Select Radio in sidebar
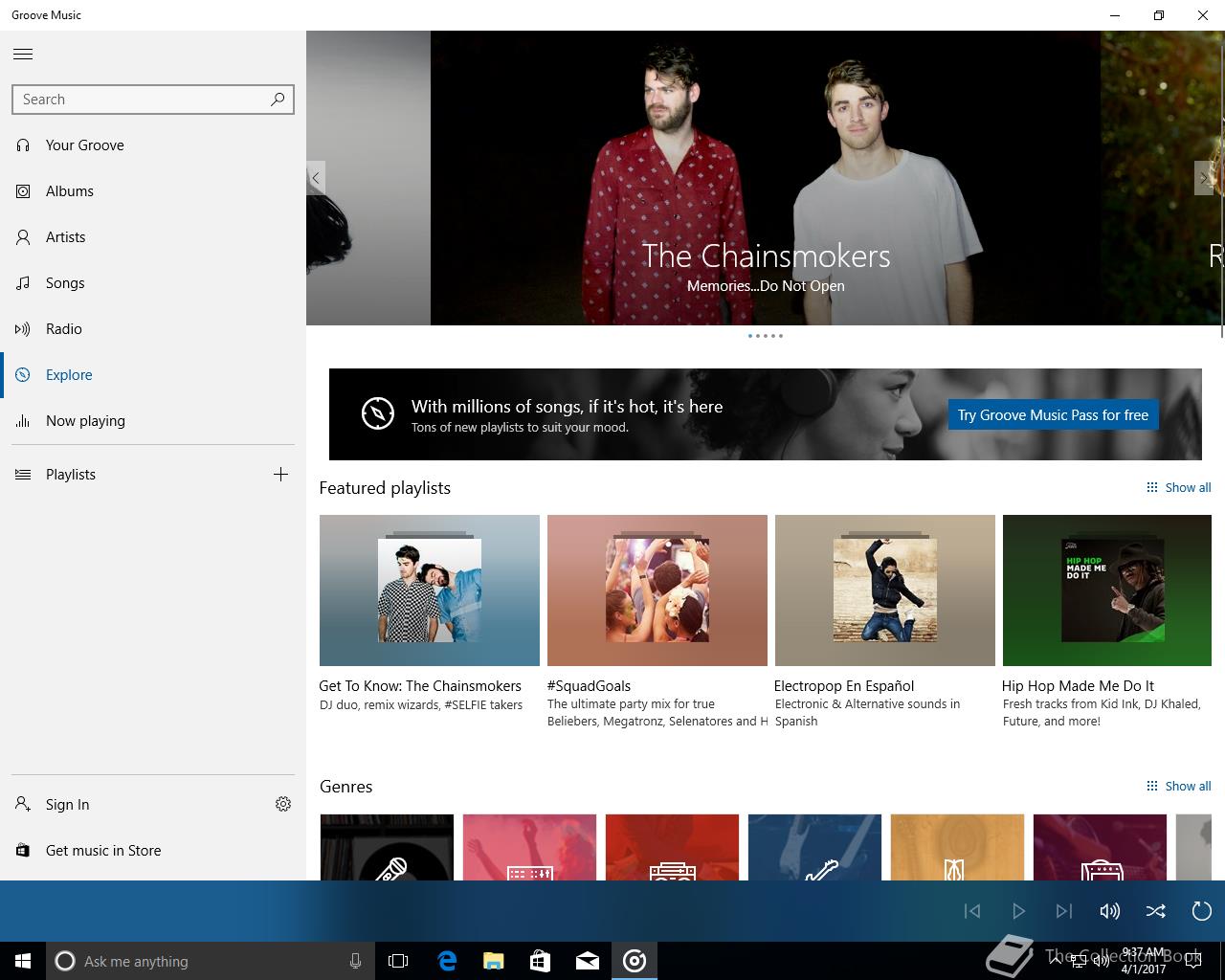Viewport: 1225px width, 980px height. coord(153,329)
